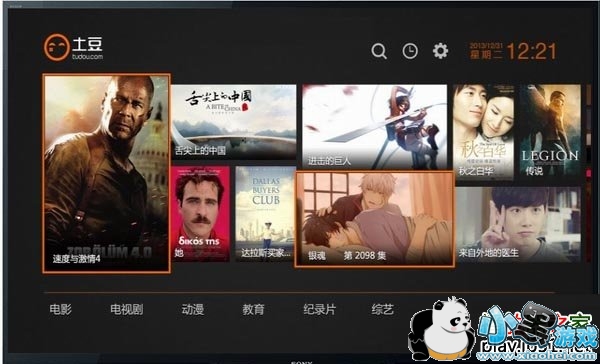The width and height of the screenshot is (600, 364).
Task: Click the Tudou logo face icon
Action: click(x=57, y=47)
